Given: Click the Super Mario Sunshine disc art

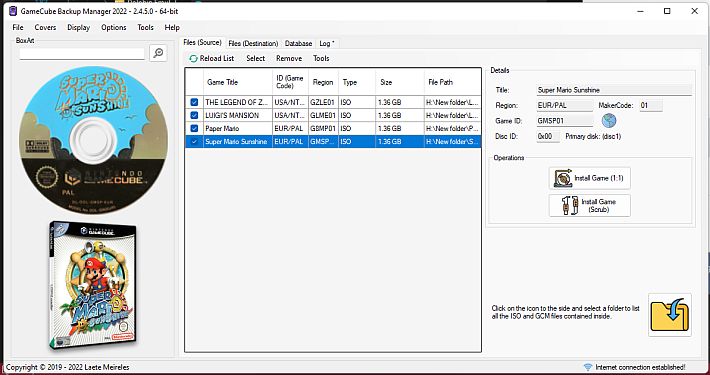Looking at the screenshot, I should pos(93,140).
